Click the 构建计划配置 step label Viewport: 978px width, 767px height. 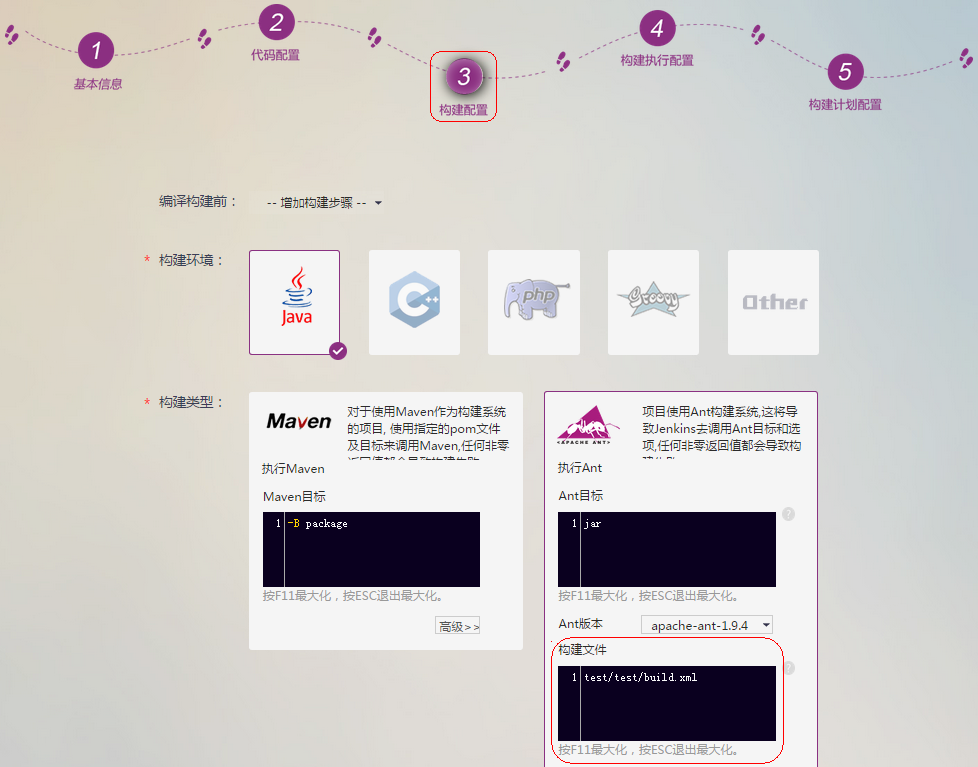tap(845, 105)
